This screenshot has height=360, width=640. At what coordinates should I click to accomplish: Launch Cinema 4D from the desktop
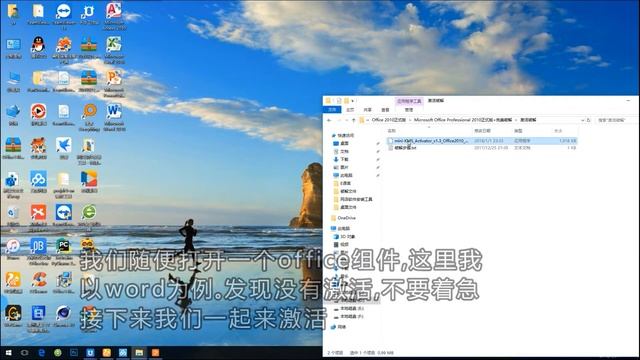pos(64,316)
